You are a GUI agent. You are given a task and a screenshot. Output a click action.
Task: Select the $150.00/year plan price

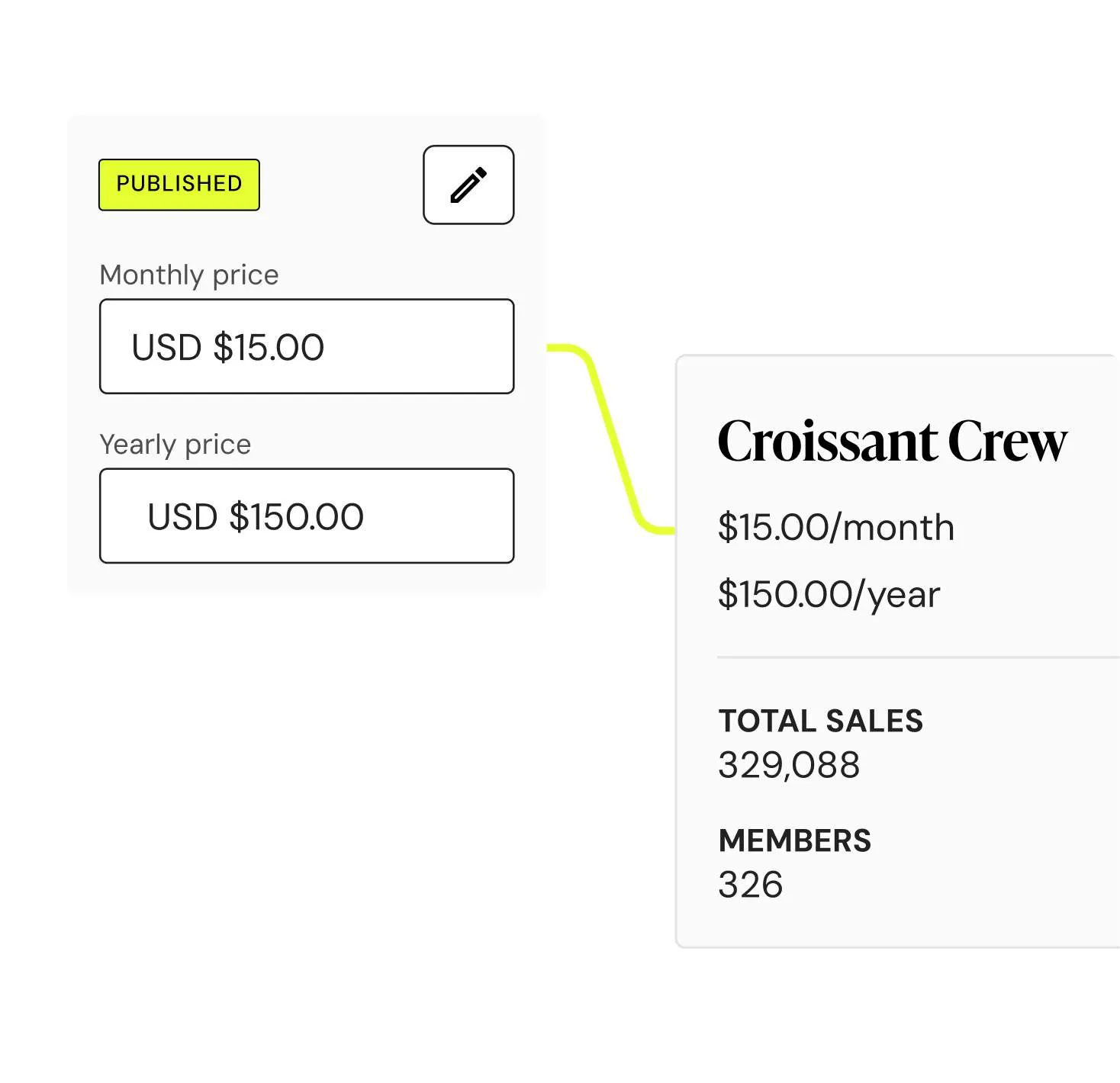coord(829,594)
